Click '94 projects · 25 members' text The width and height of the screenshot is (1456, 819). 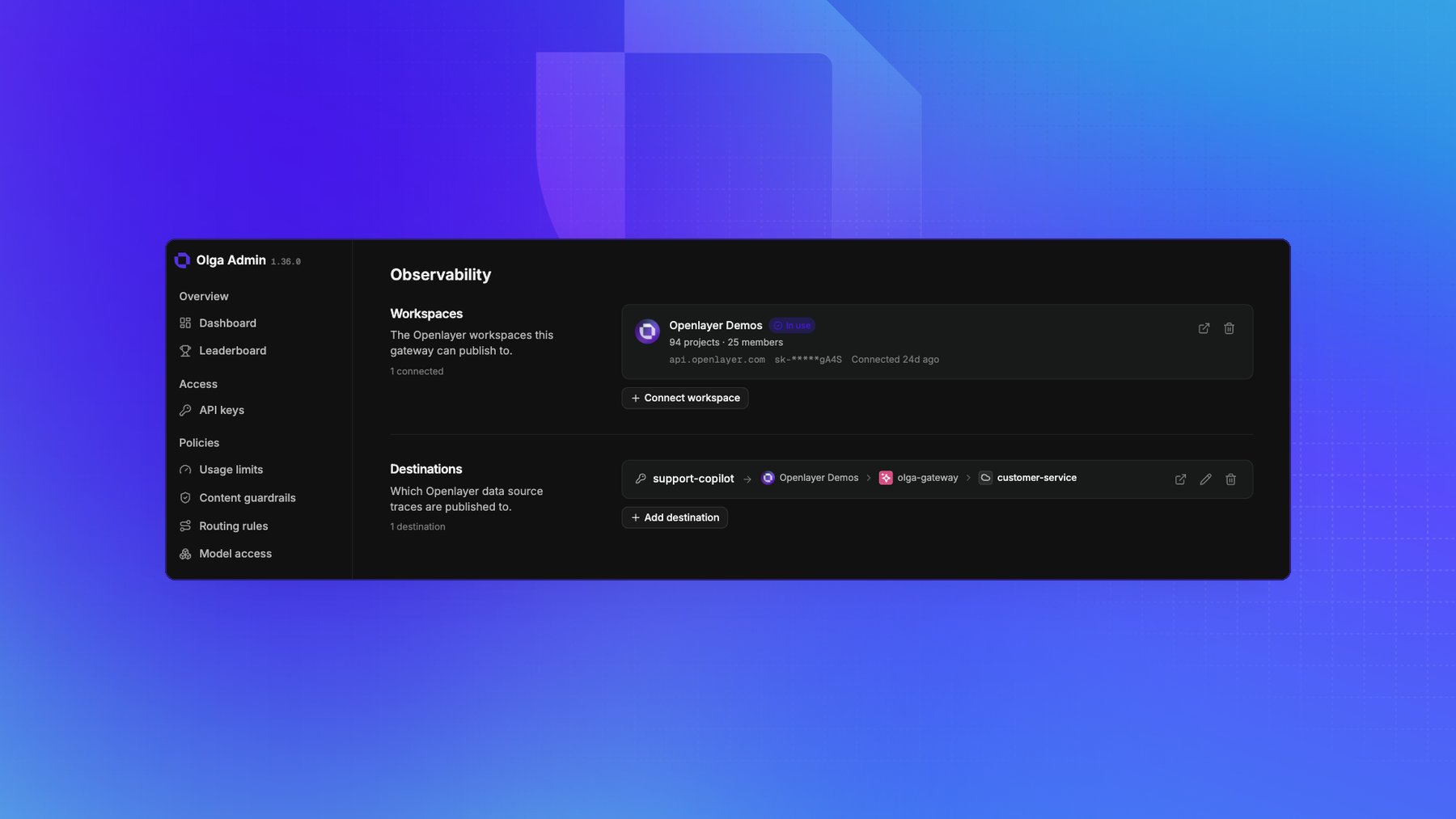coord(726,343)
